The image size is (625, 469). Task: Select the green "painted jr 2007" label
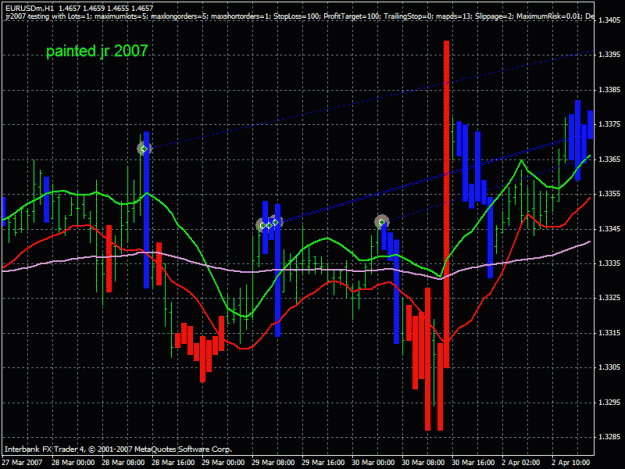pyautogui.click(x=97, y=51)
